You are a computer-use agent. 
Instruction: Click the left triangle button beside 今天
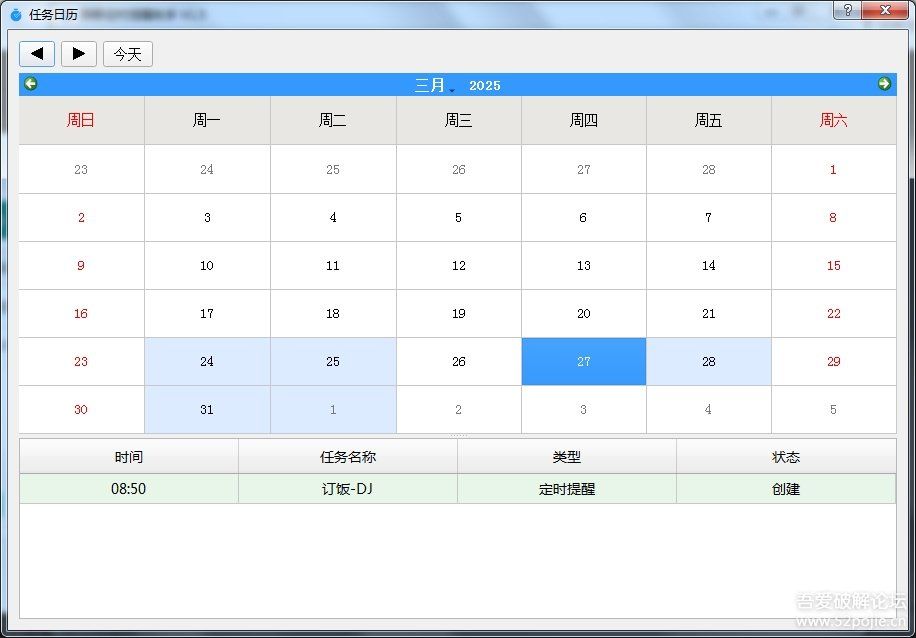coord(37,54)
